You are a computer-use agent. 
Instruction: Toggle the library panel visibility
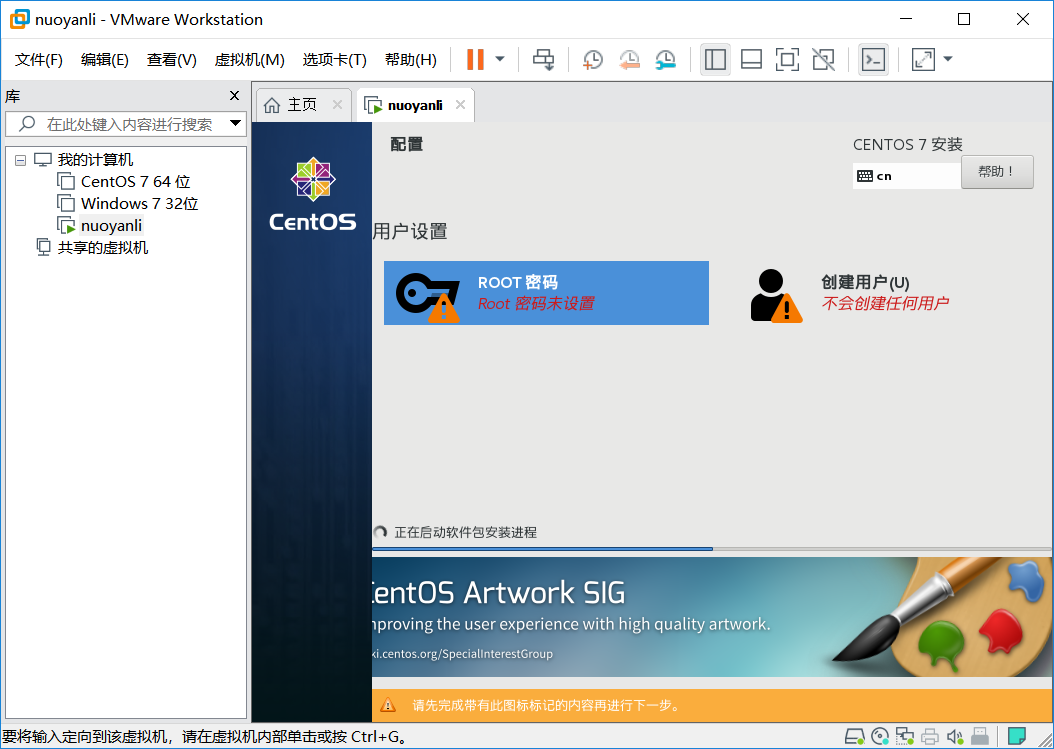pyautogui.click(x=715, y=60)
